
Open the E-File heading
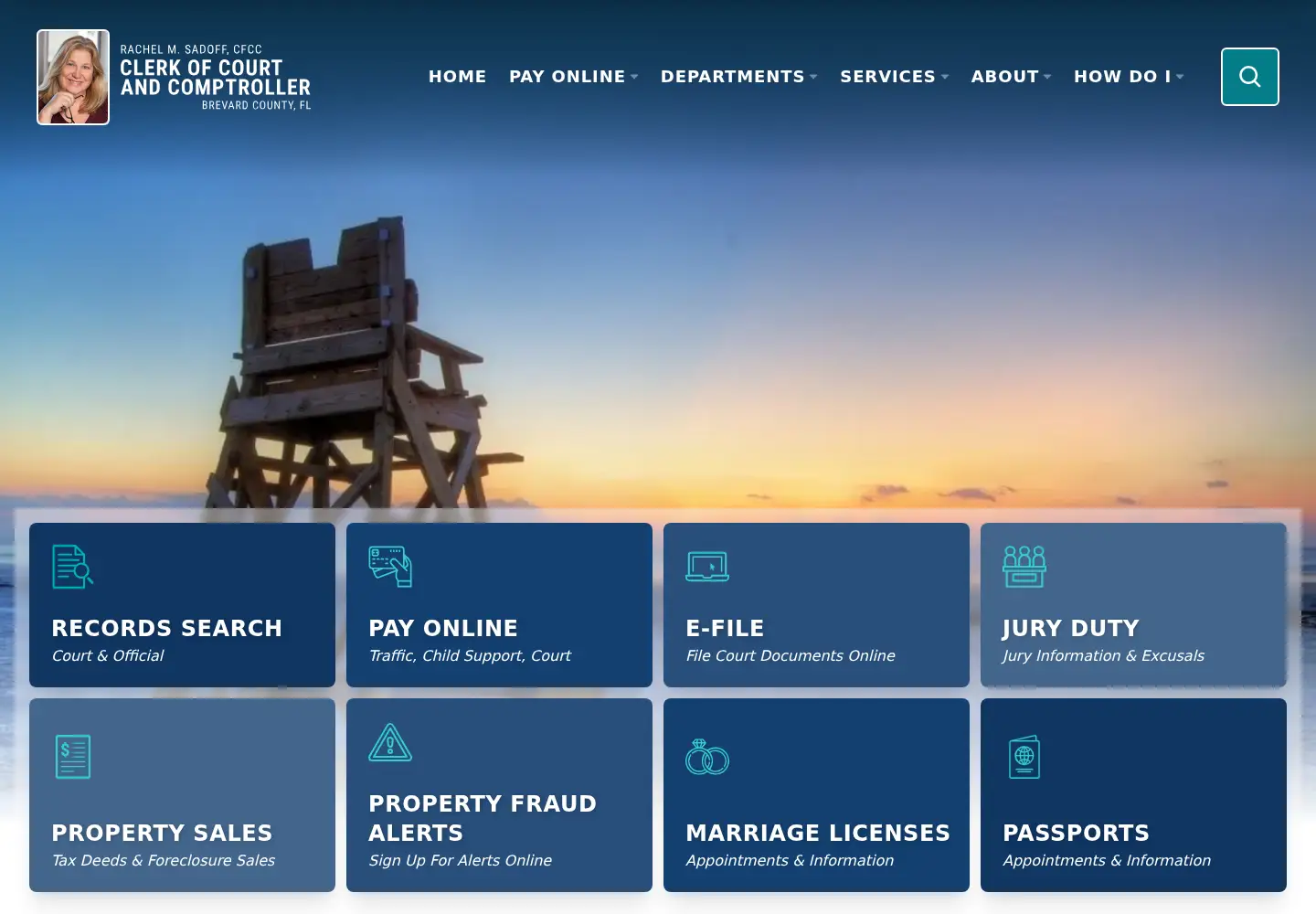725,628
